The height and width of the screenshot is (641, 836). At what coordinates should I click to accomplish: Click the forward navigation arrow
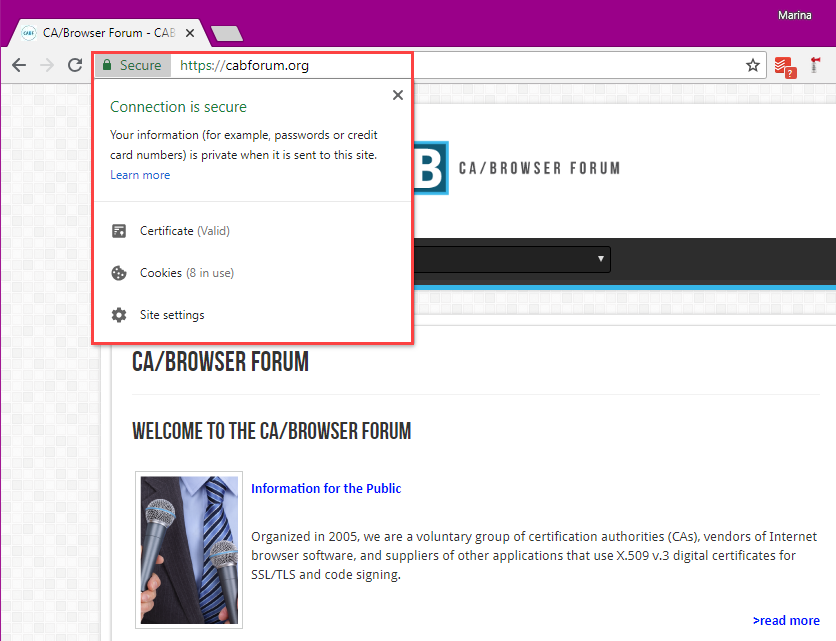coord(47,65)
